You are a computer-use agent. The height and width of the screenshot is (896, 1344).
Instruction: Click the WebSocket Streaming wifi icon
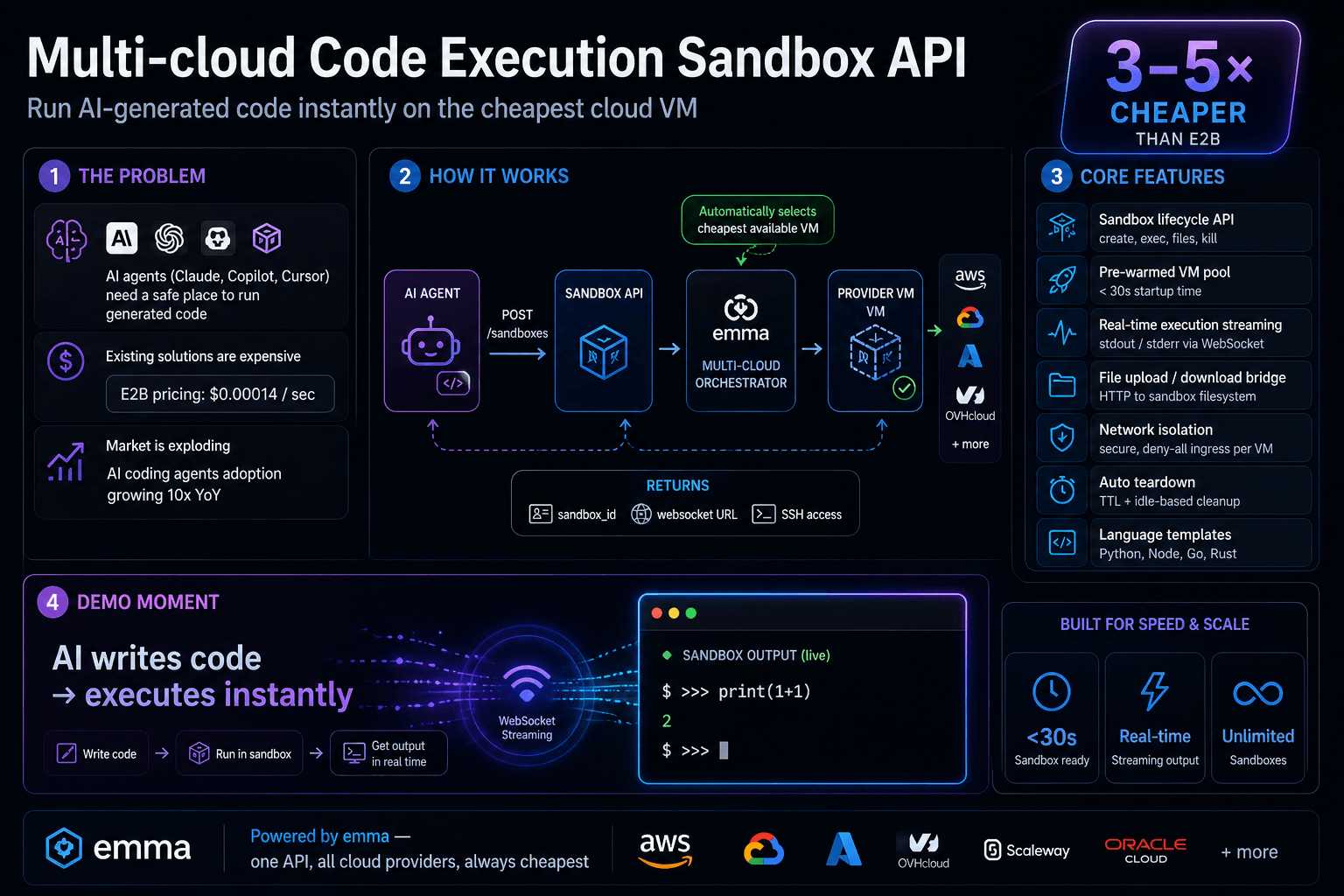click(527, 683)
